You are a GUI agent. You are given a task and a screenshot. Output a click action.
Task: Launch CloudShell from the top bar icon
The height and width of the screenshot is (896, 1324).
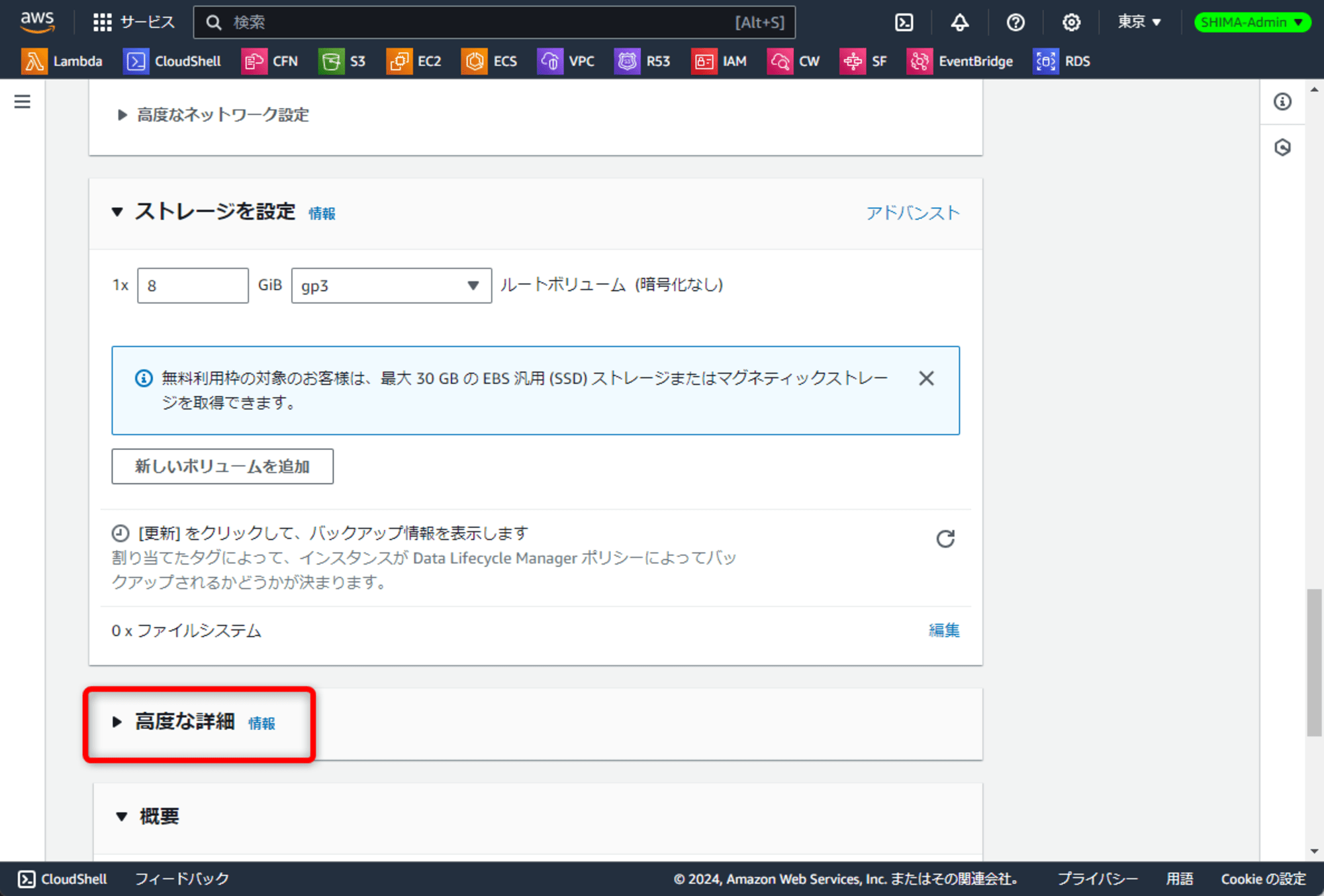(x=904, y=22)
